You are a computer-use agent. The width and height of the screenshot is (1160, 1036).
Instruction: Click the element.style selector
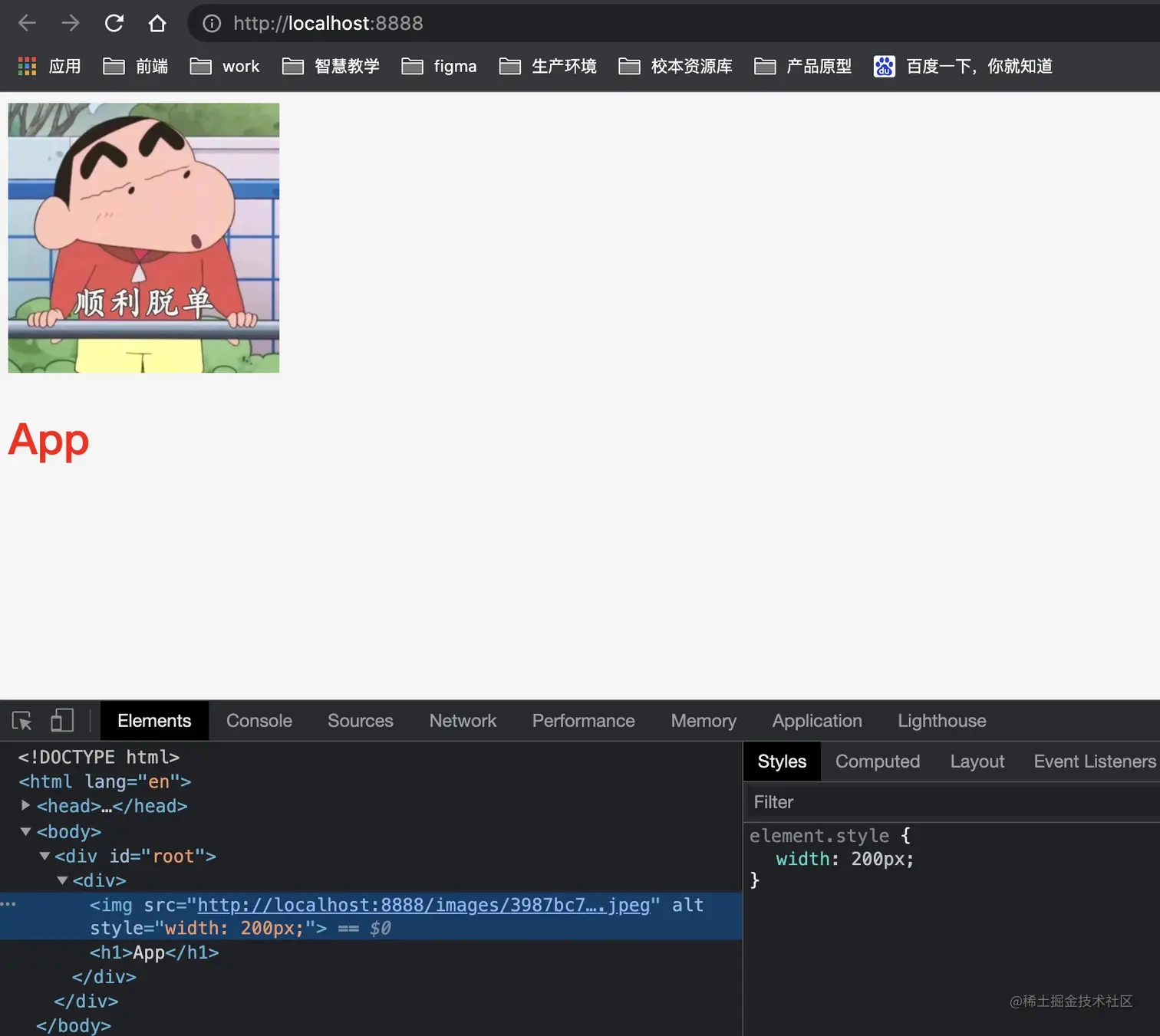819,835
